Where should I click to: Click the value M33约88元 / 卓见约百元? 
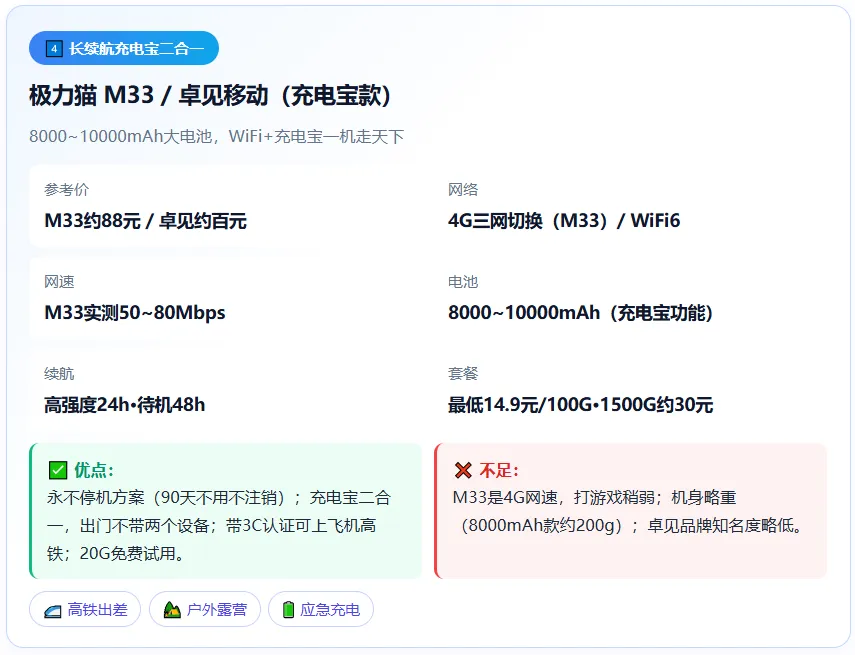146,221
